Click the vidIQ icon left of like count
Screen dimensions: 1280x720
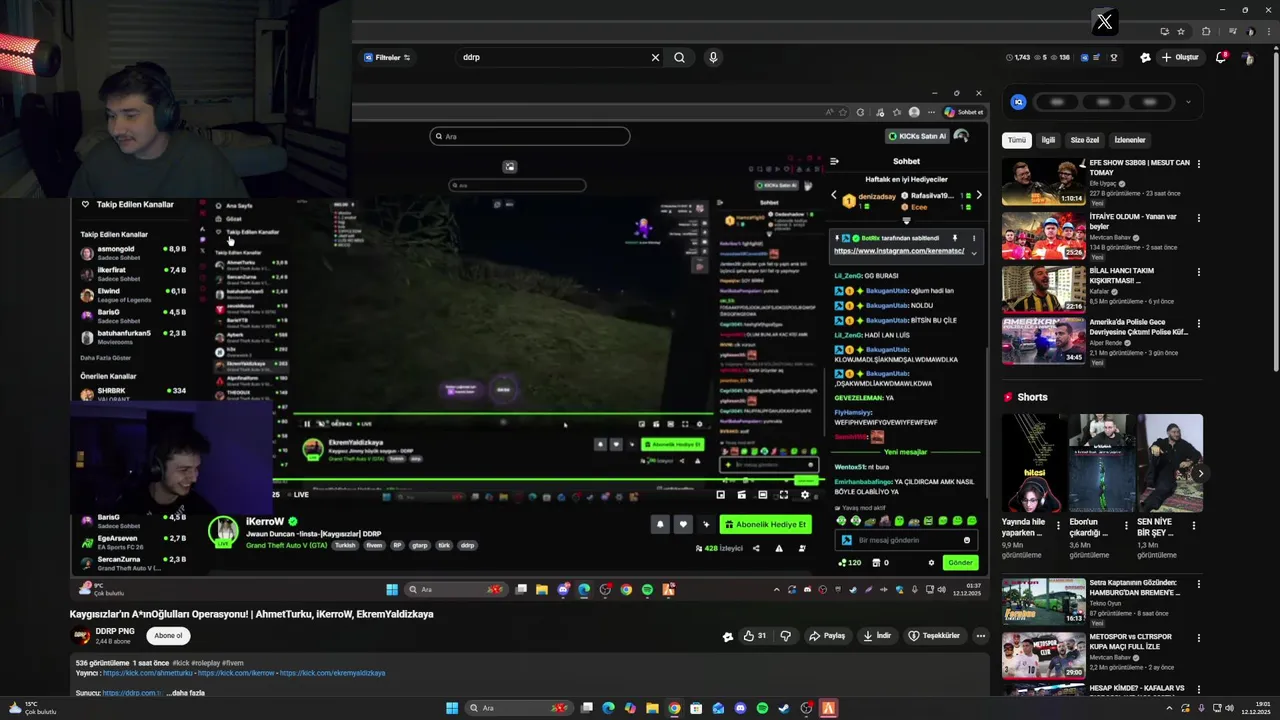[728, 636]
